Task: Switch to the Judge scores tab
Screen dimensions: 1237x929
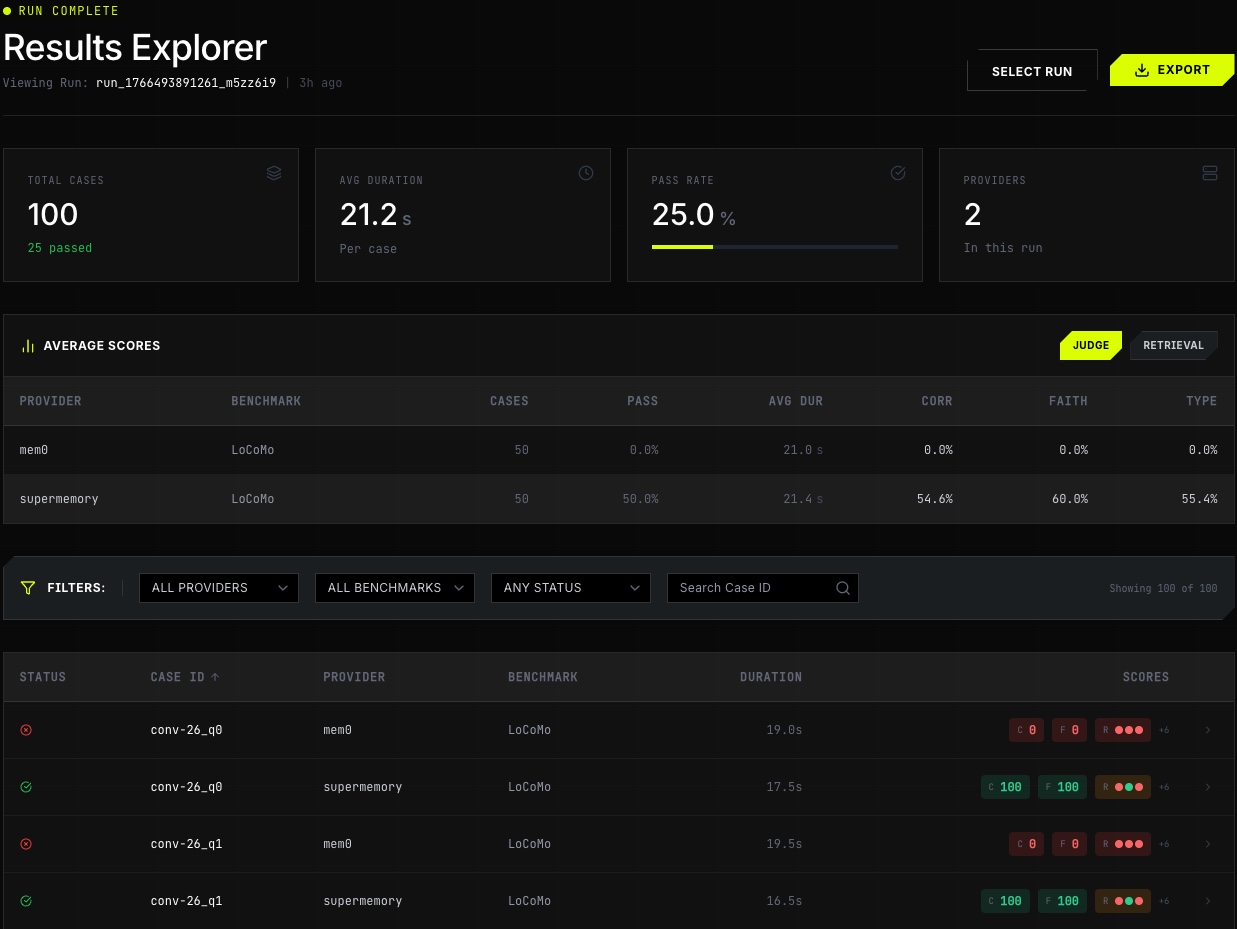Action: click(1091, 345)
